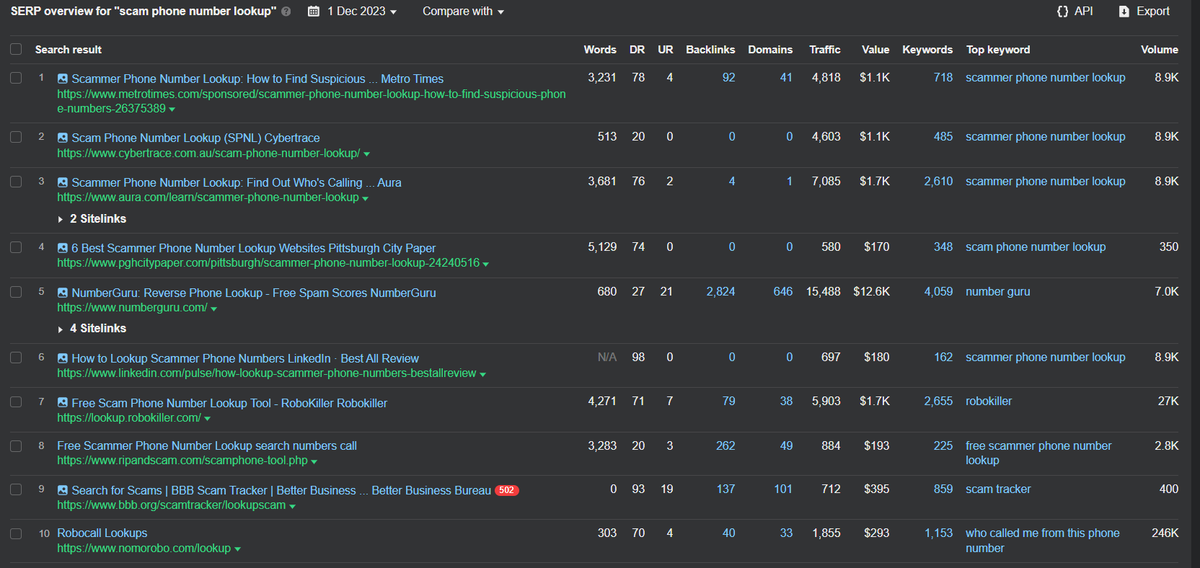Check the box for result 9 BBB
The image size is (1200, 568).
point(16,490)
